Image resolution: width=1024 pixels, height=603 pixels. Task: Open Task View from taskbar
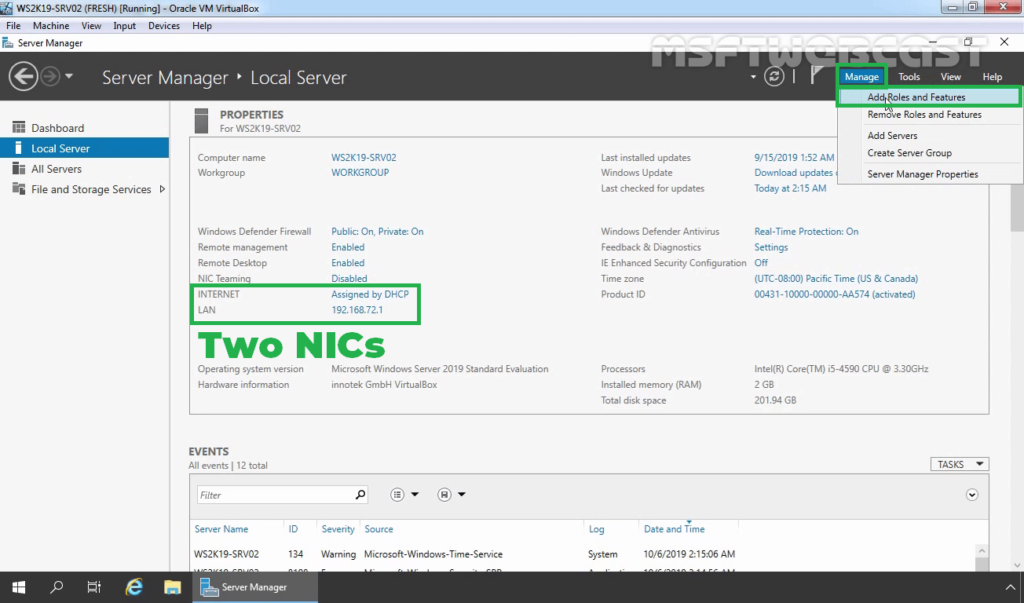click(94, 587)
